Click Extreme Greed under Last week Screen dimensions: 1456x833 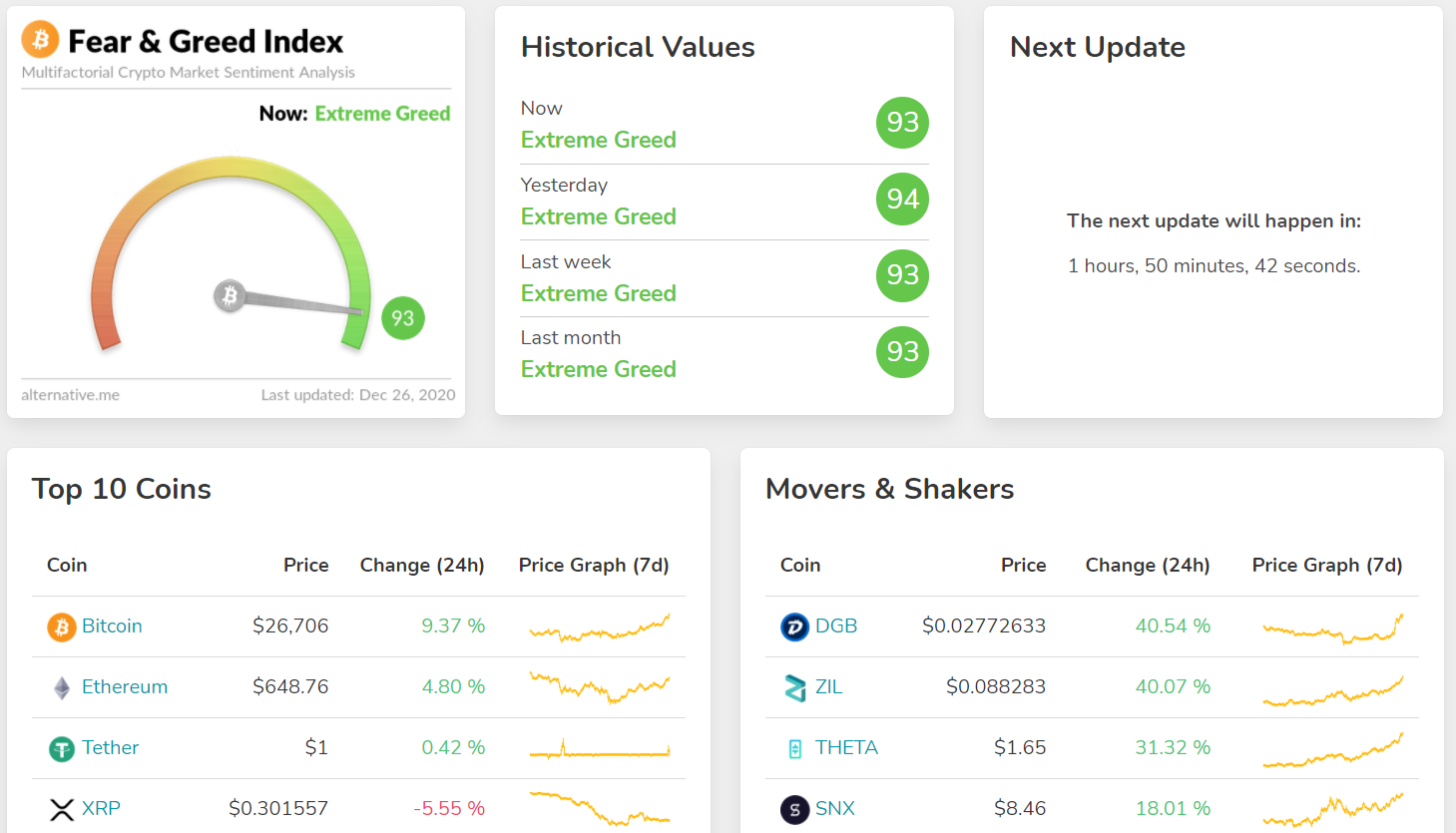point(599,293)
